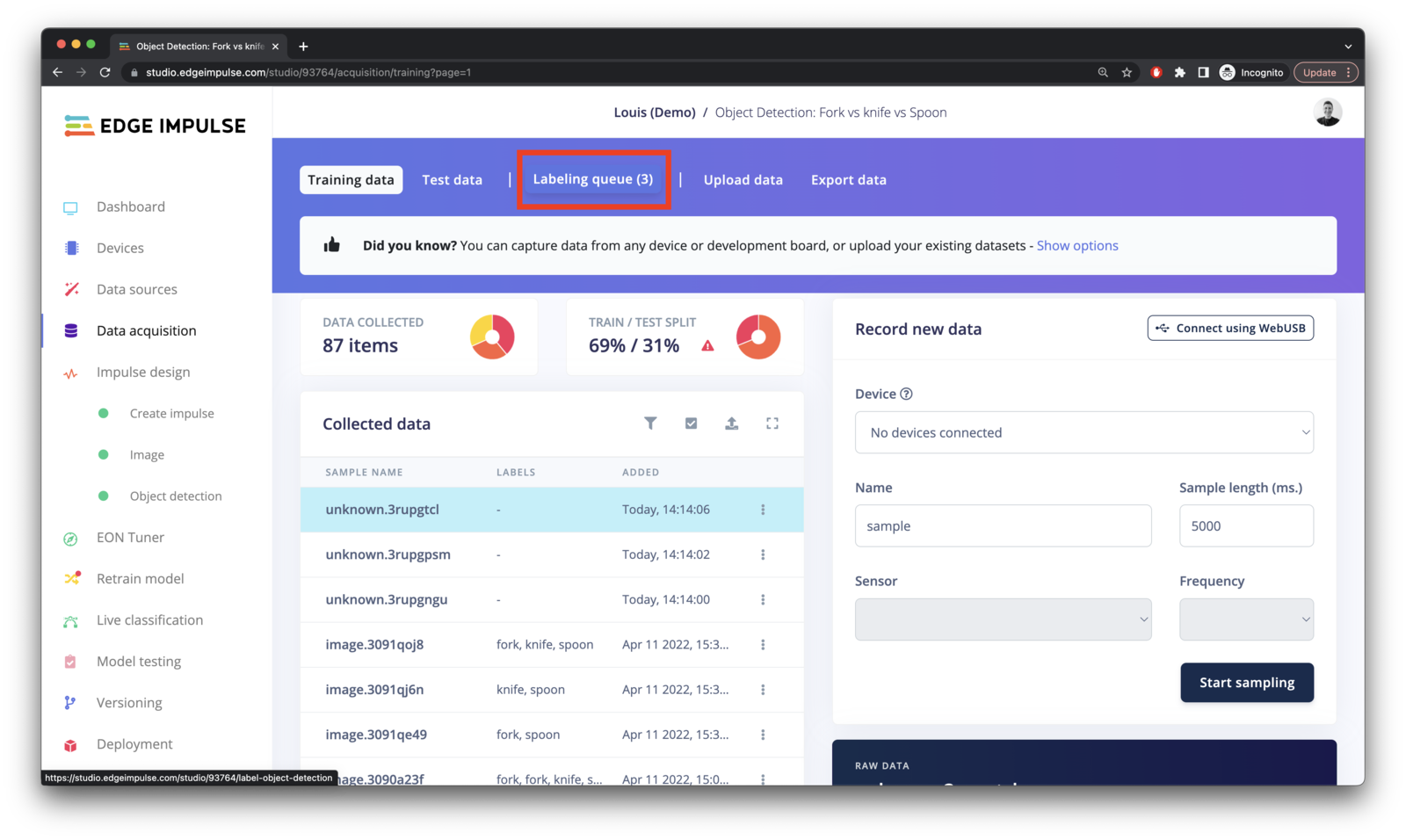Click the Dashboard monitor icon in sidebar
Screen dimensions: 1406x840
(70, 207)
